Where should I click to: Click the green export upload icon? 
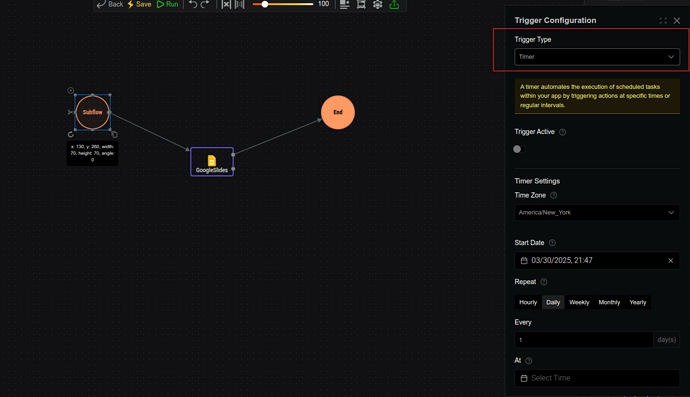pyautogui.click(x=394, y=4)
